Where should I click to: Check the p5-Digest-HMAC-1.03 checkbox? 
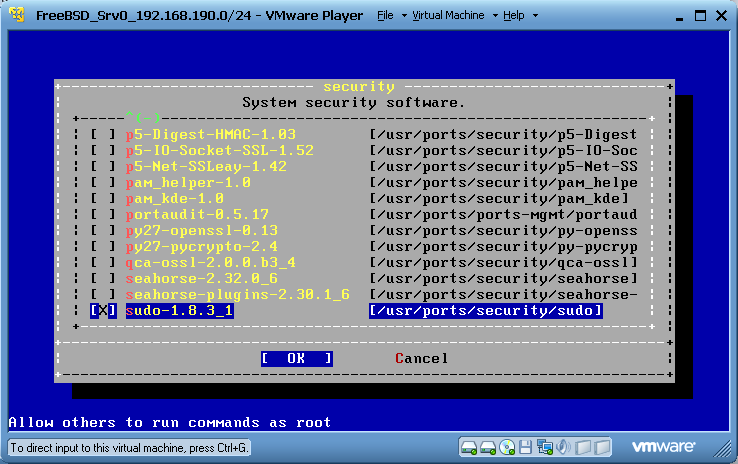(x=103, y=135)
